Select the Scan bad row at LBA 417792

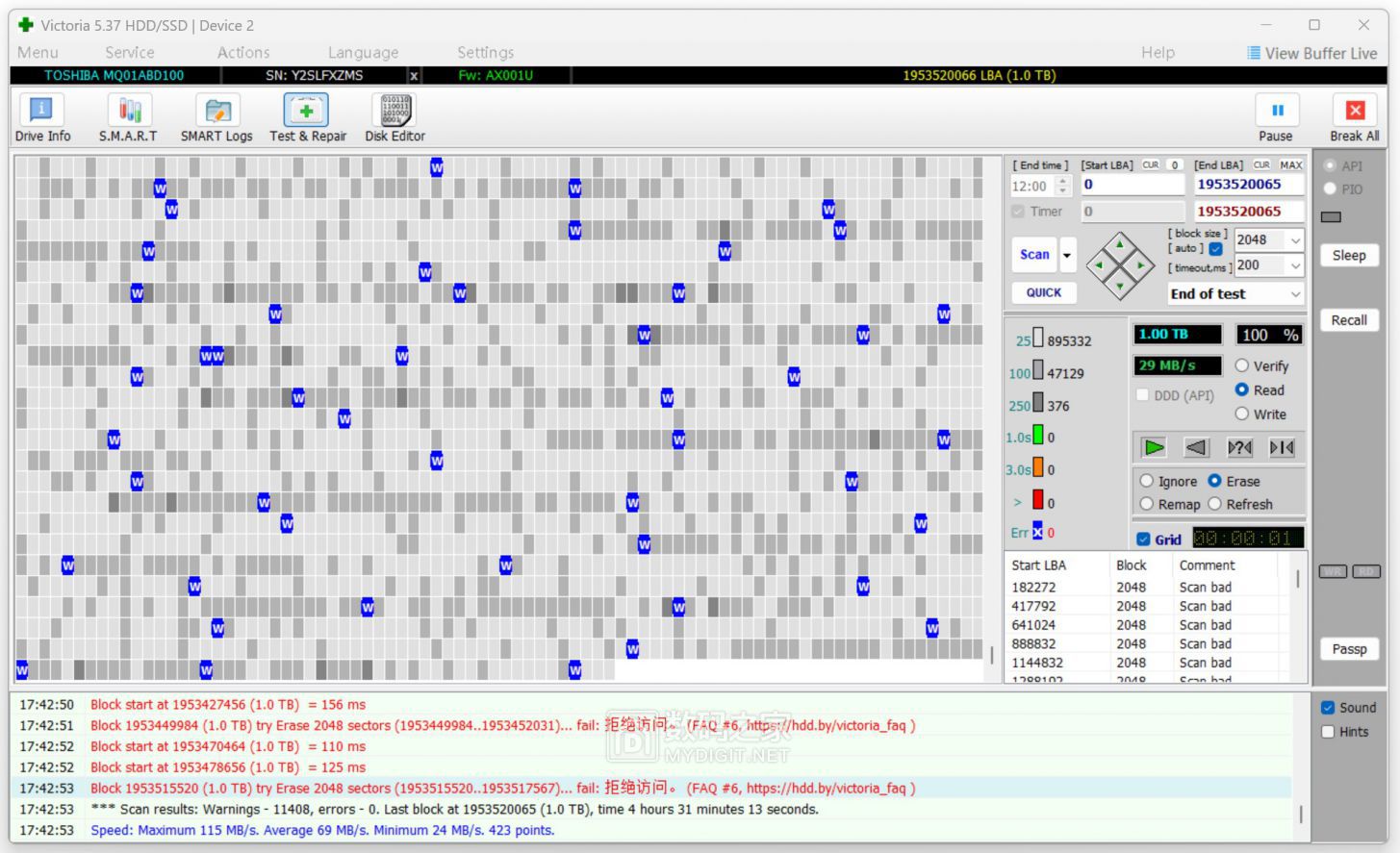(x=1149, y=607)
